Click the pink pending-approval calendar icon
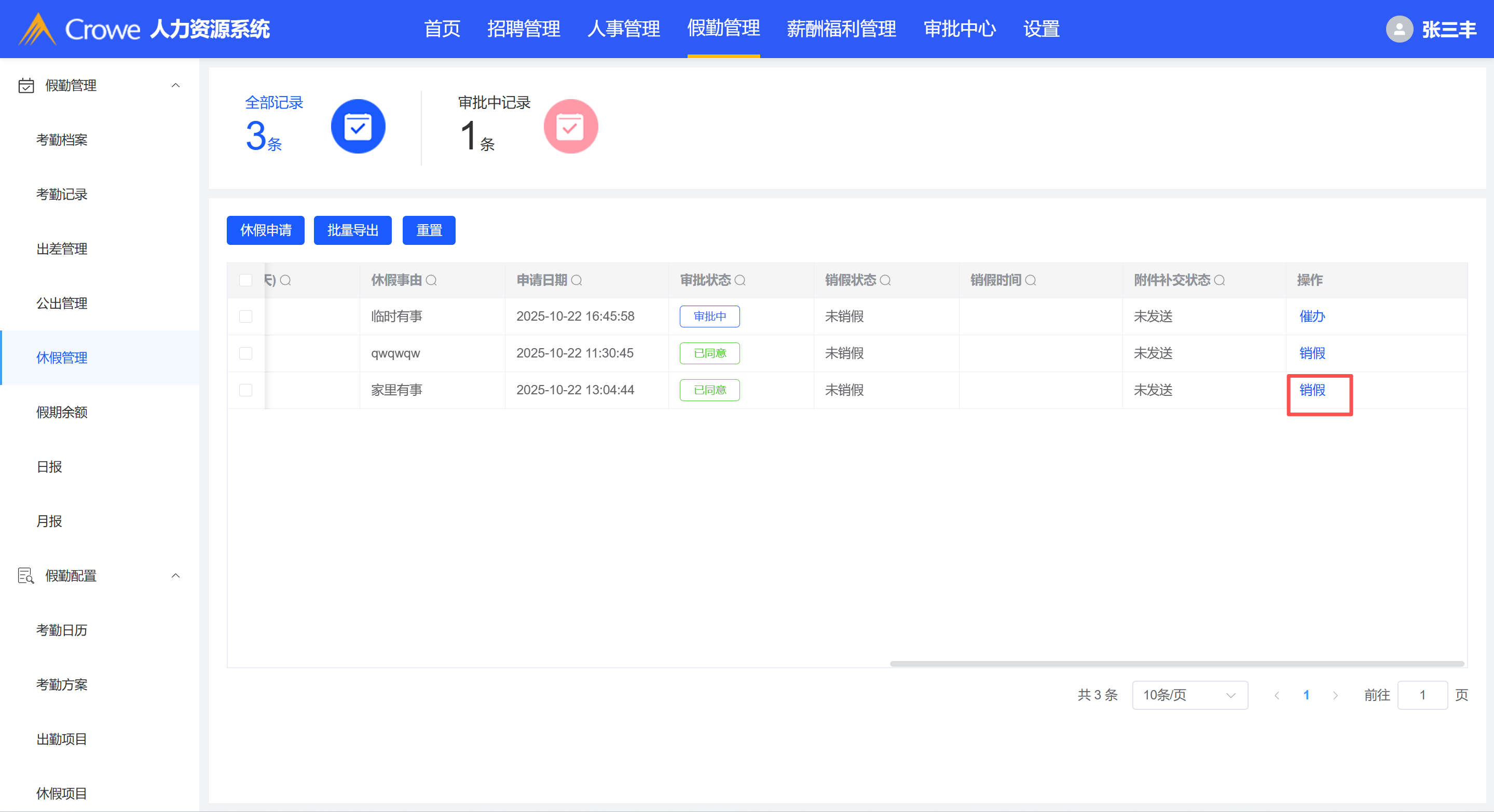Image resolution: width=1494 pixels, height=812 pixels. (x=570, y=127)
